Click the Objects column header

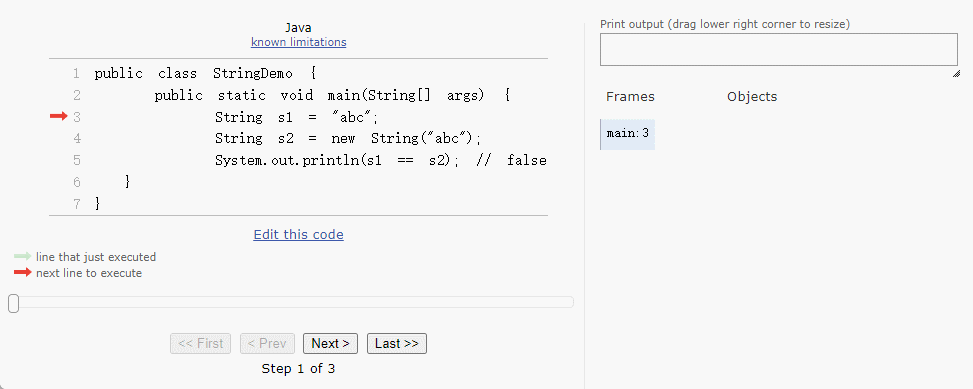(752, 97)
